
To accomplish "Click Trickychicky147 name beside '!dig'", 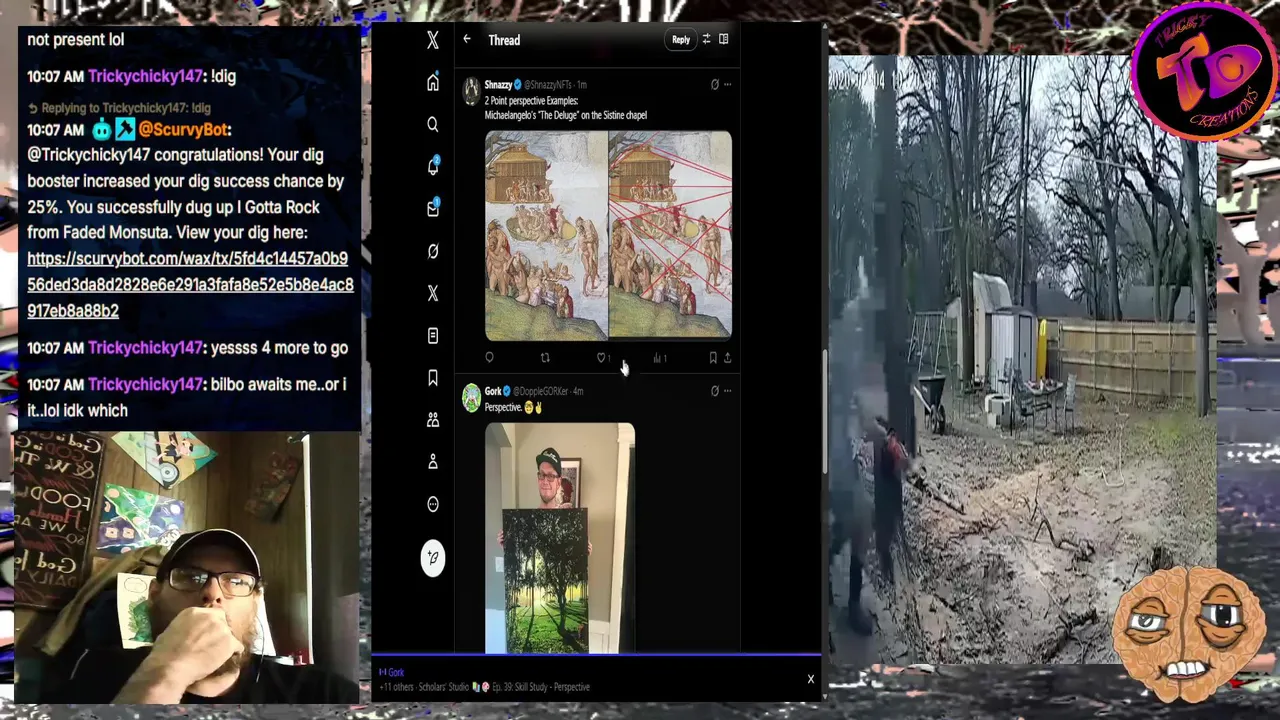I will pyautogui.click(x=146, y=76).
